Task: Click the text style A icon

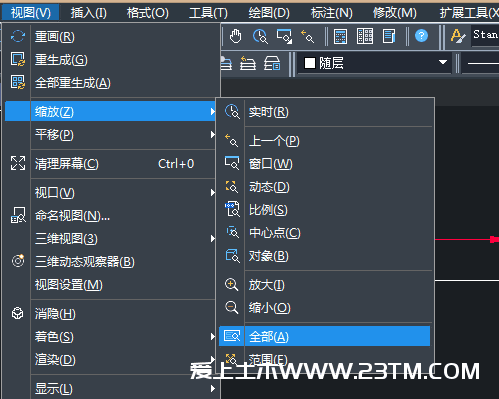Action: coord(458,35)
